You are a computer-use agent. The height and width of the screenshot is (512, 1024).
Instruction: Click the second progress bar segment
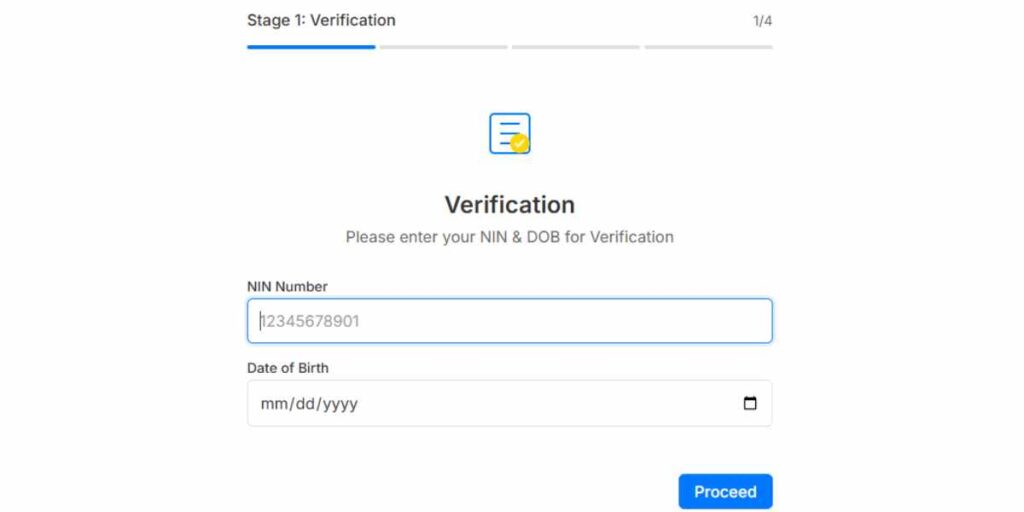point(443,47)
